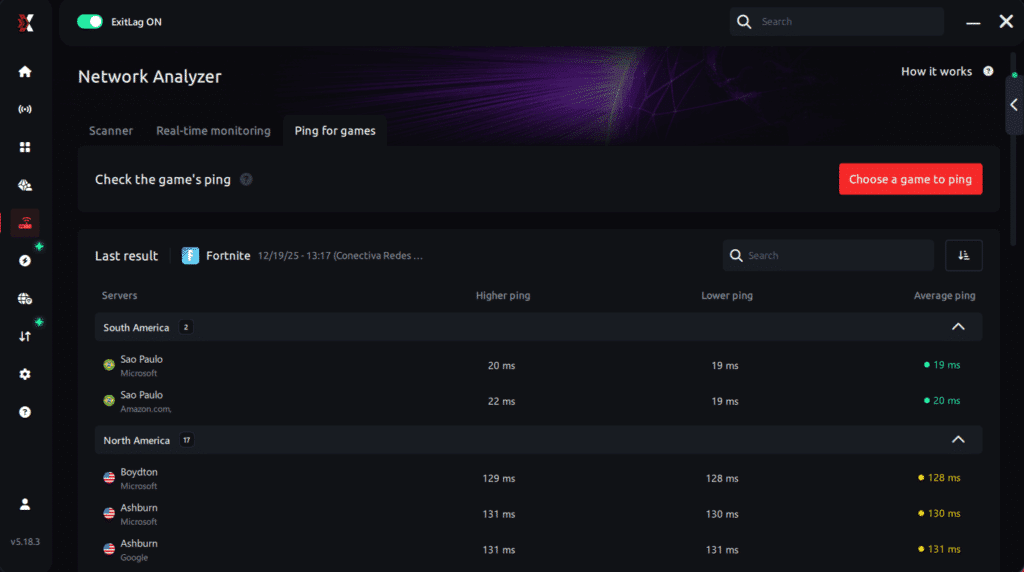Click the Lower ping column header
1024x572 pixels.
(727, 296)
